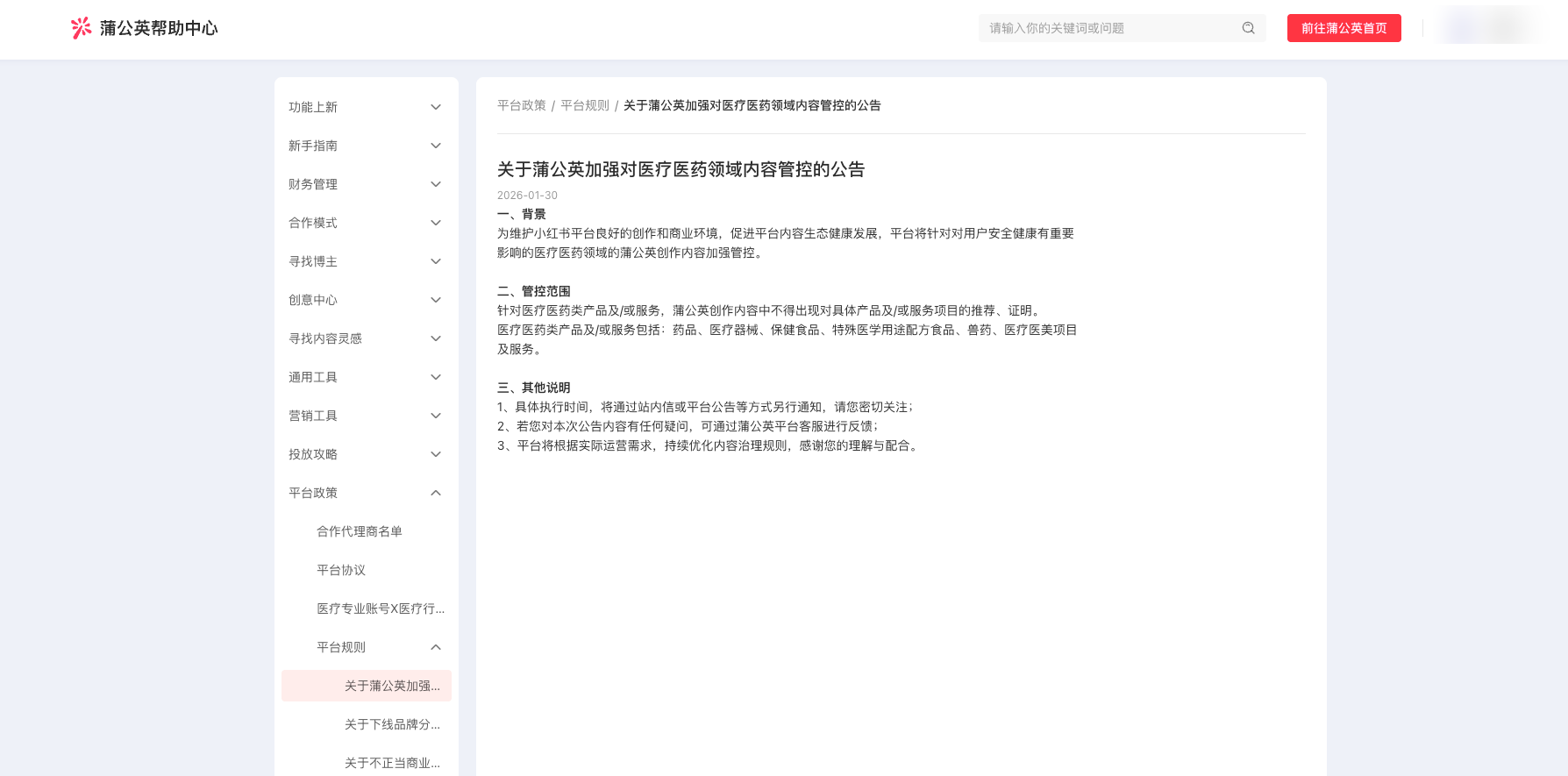
Task: Expand the 寻找博主 chevron
Action: (x=436, y=261)
